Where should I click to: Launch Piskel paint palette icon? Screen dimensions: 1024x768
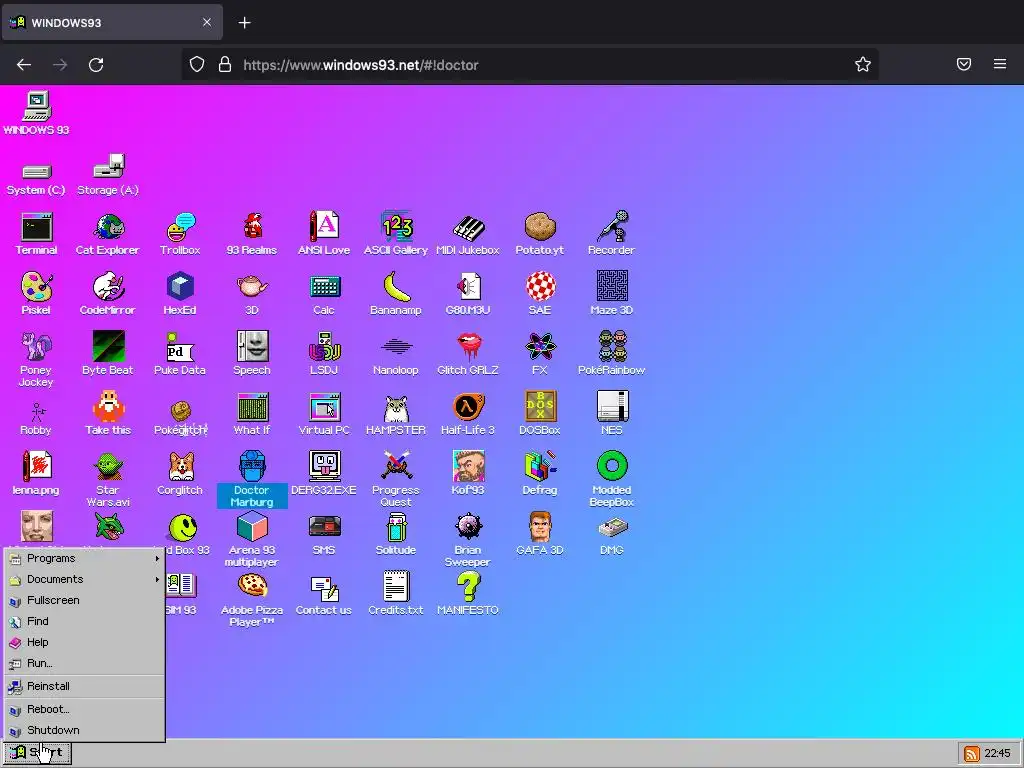pyautogui.click(x=36, y=294)
